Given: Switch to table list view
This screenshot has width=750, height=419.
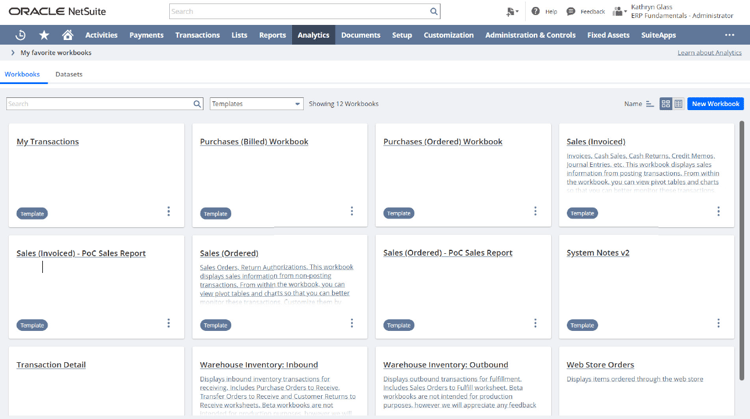Looking at the screenshot, I should point(678,104).
